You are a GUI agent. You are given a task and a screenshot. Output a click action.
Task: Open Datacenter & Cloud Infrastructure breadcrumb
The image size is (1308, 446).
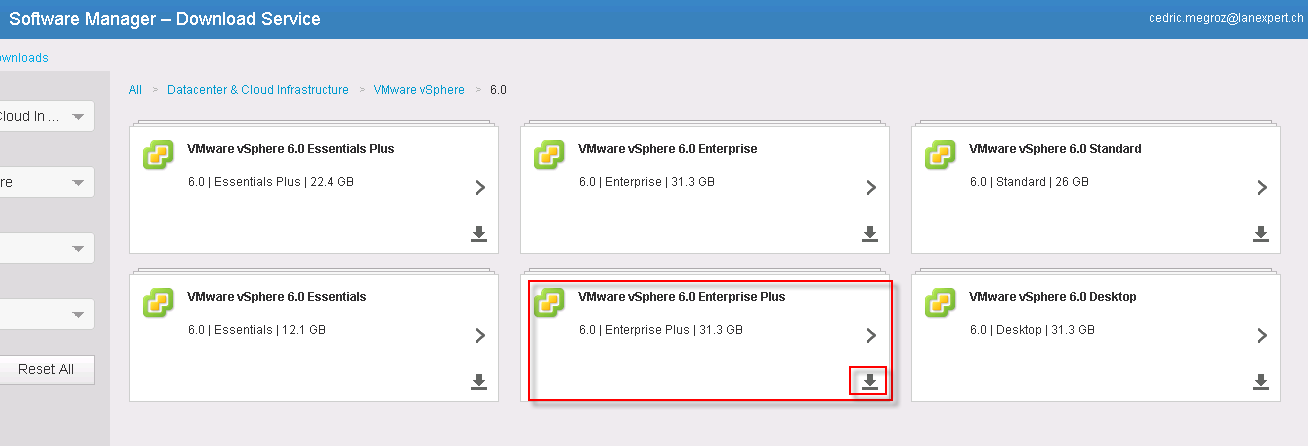click(258, 90)
